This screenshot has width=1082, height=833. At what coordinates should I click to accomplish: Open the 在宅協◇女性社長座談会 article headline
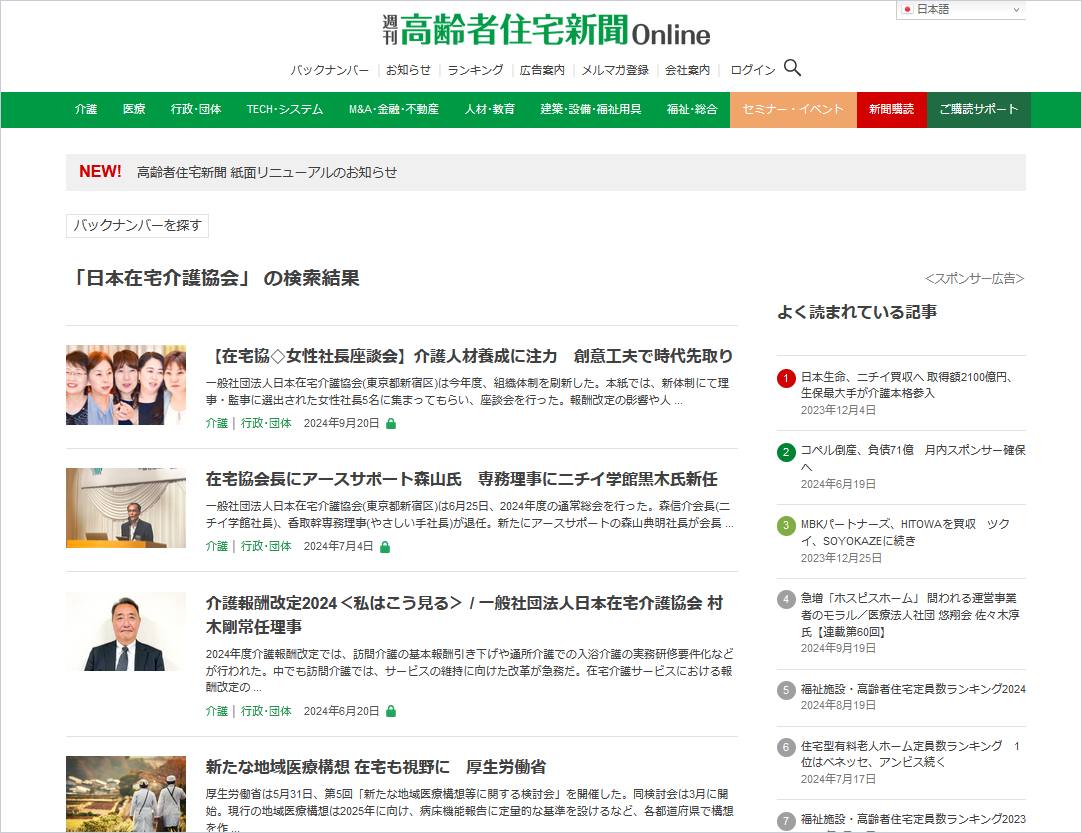point(469,356)
